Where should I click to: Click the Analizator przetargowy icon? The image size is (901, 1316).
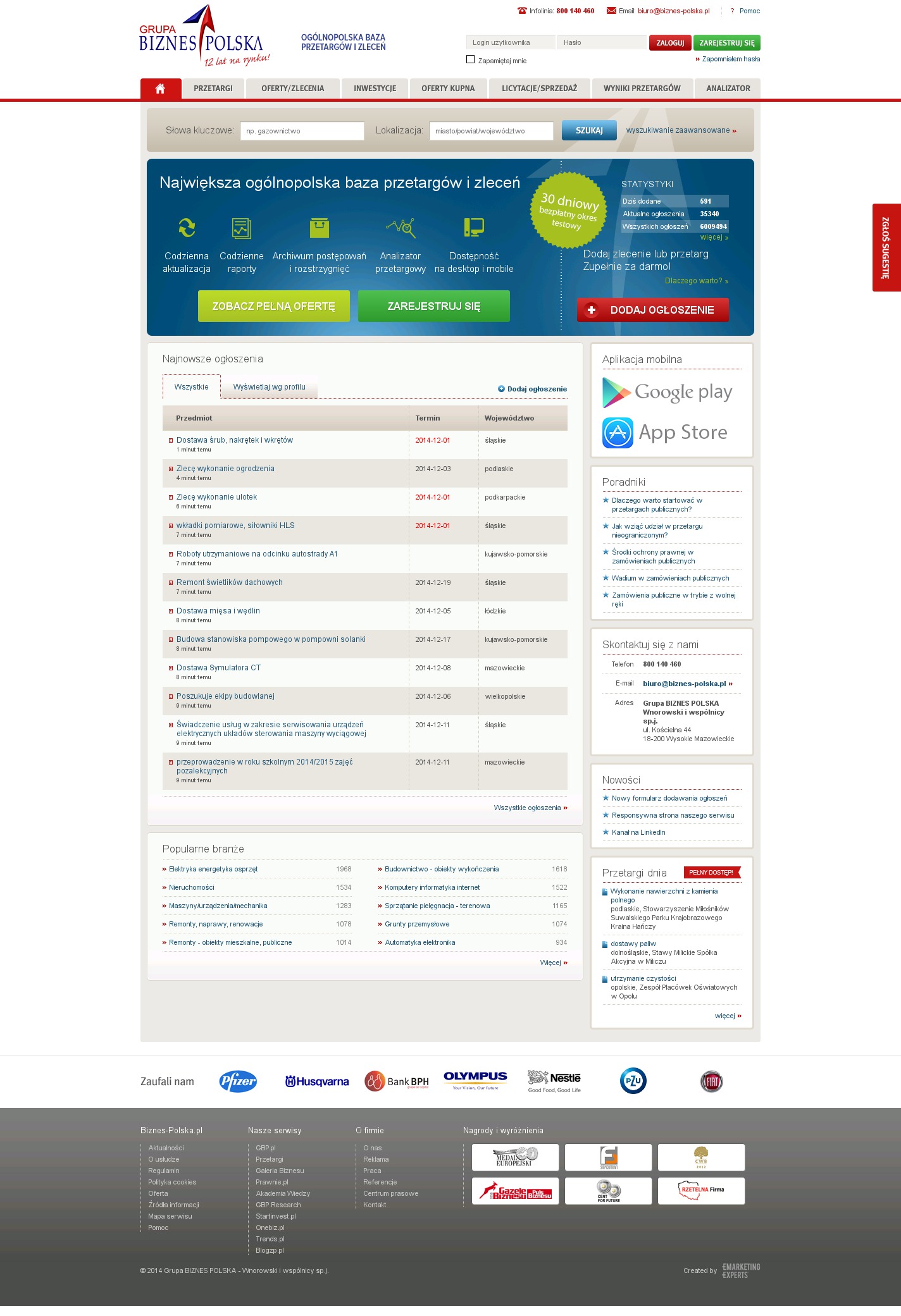(401, 228)
